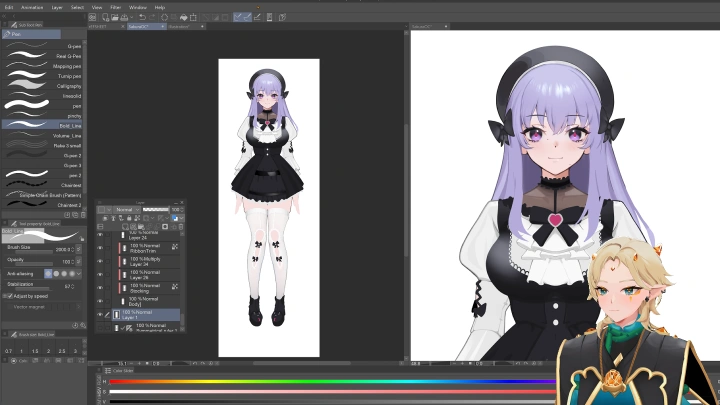Open the Clip Studio launcher icon
The height and width of the screenshot is (405, 720).
(x=92, y=17)
